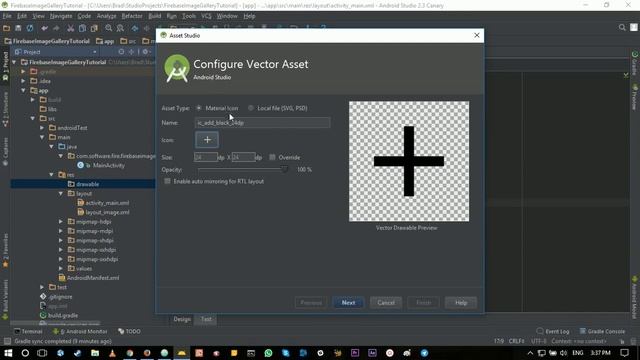Open the Android Monitor tool window
The width and height of the screenshot is (640, 360).
tap(80, 331)
